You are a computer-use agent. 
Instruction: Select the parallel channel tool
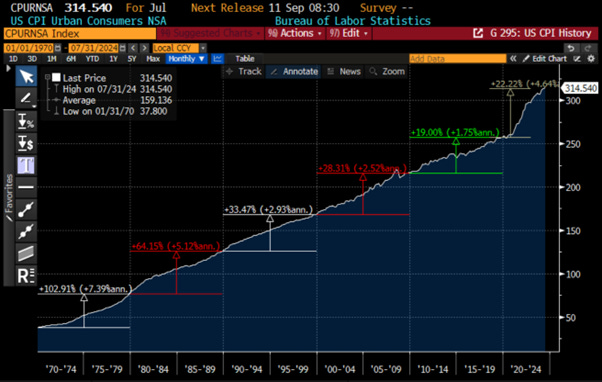26,253
